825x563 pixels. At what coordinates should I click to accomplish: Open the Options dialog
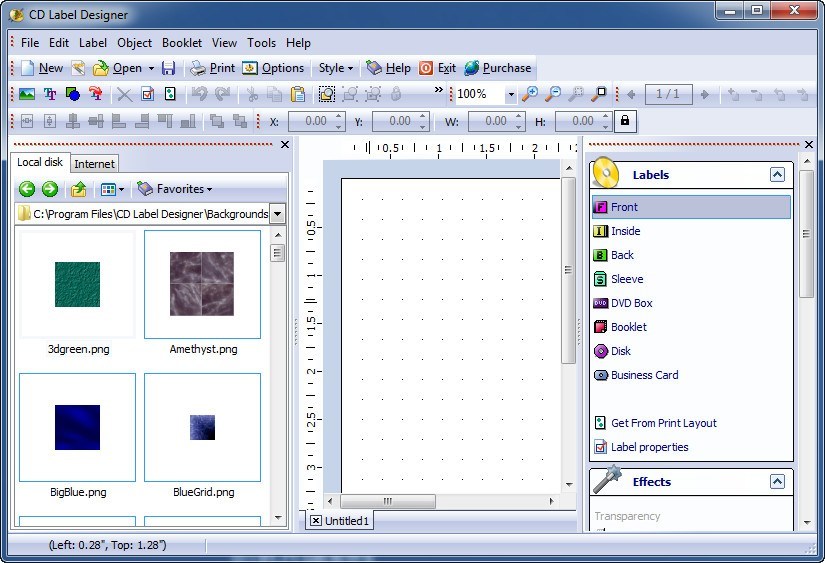(x=273, y=68)
